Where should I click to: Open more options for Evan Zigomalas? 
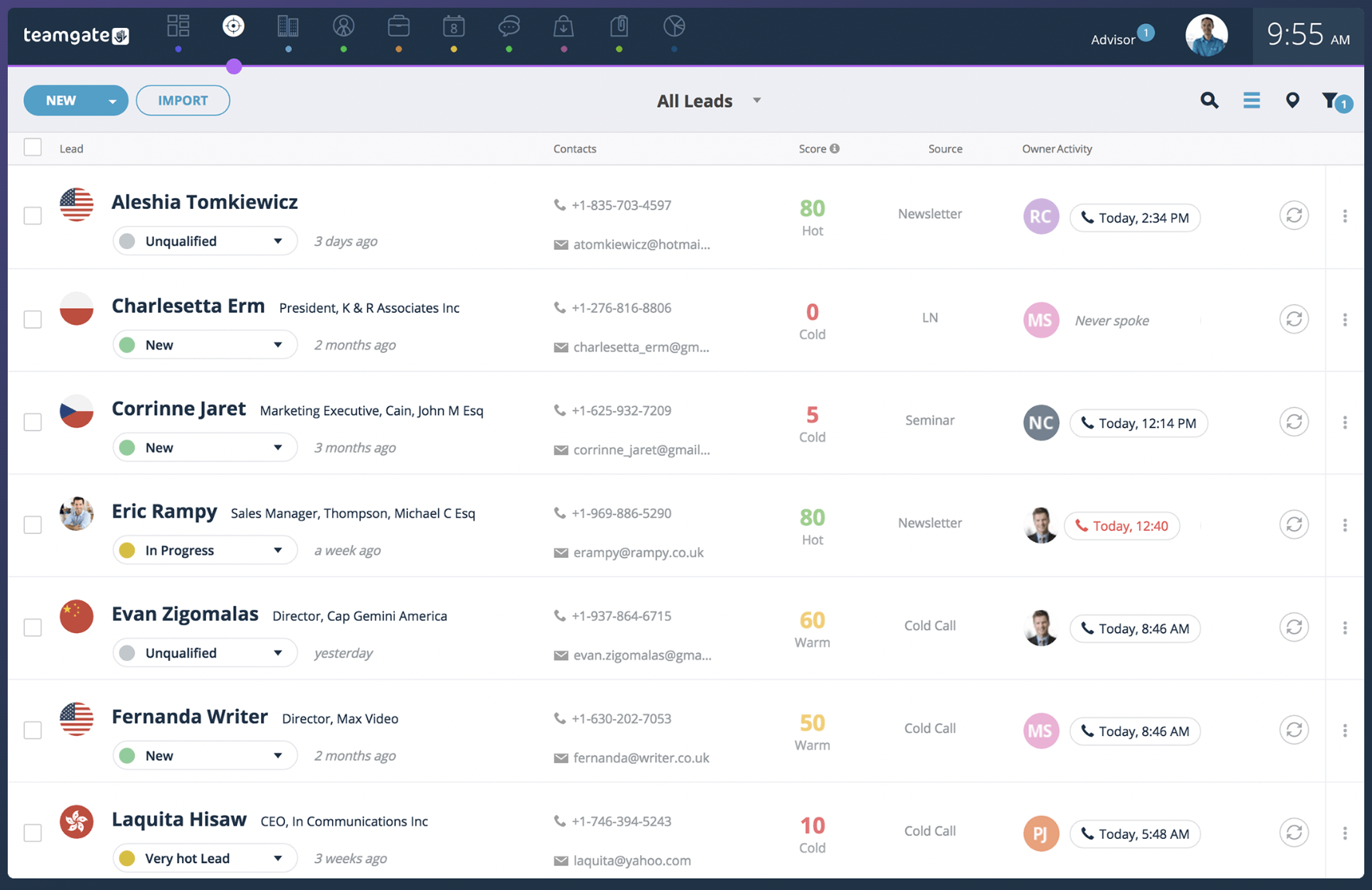tap(1345, 628)
